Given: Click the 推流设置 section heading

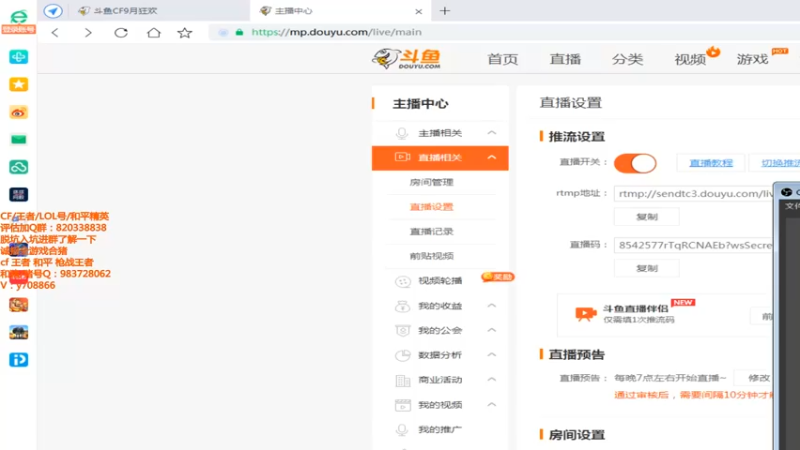Looking at the screenshot, I should [577, 137].
